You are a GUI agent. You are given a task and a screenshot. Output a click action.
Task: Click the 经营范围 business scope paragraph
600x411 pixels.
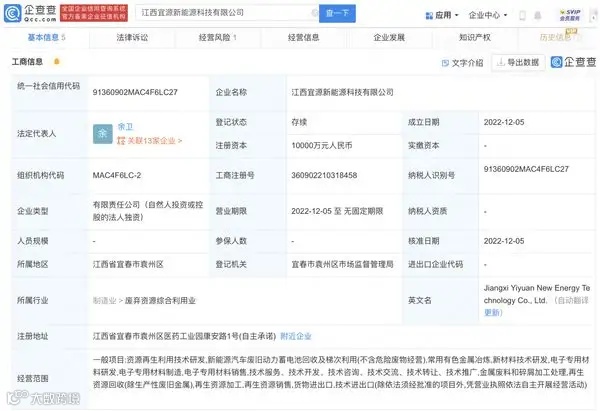341,372
